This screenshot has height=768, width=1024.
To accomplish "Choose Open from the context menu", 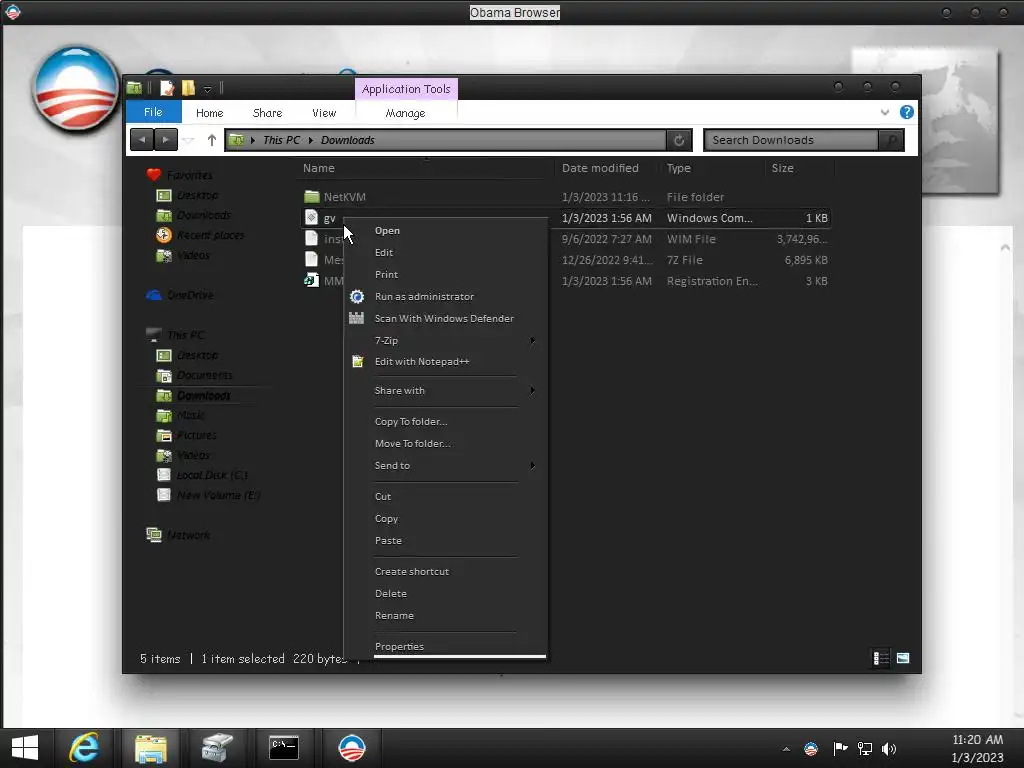I will coord(387,231).
